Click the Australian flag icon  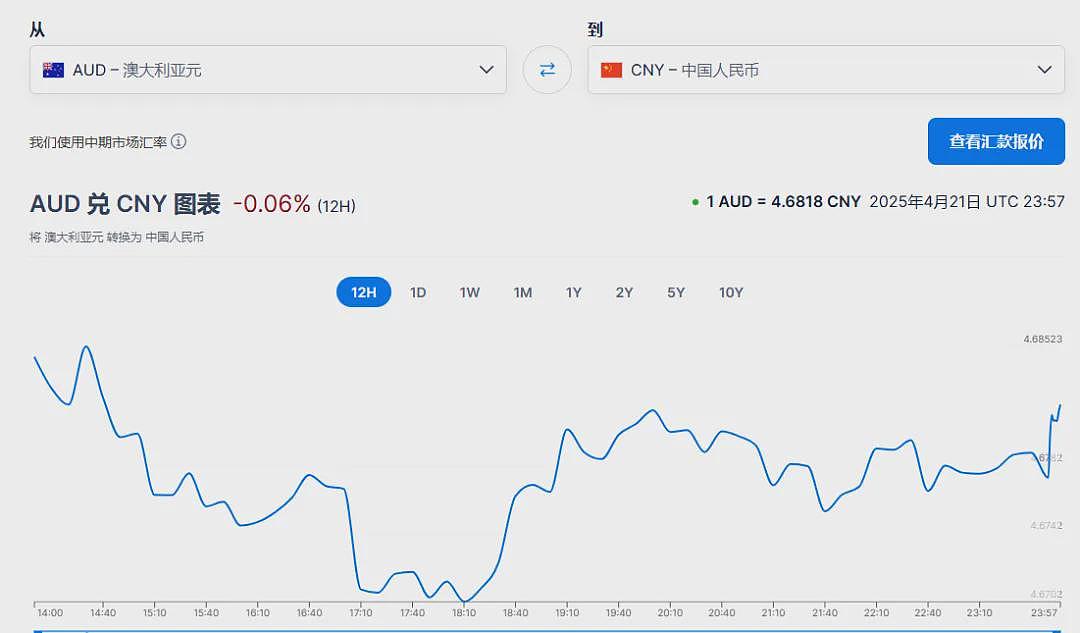click(53, 70)
